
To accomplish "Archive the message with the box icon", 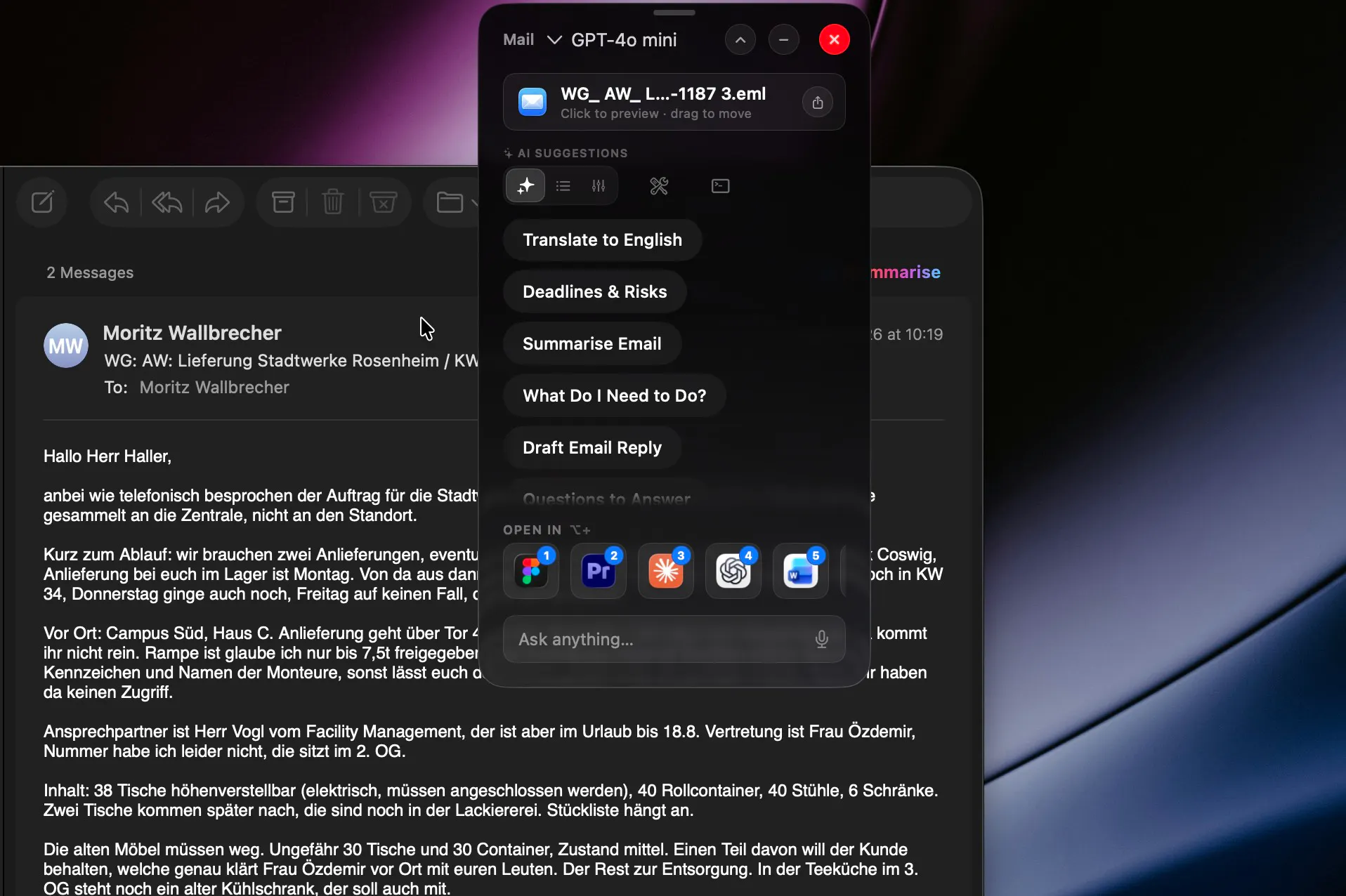I will pos(283,202).
